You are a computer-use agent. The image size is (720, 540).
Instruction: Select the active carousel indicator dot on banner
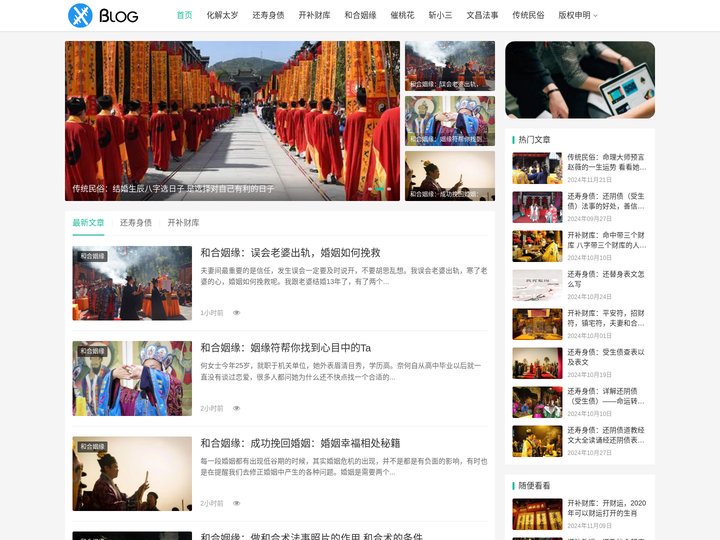(x=379, y=189)
